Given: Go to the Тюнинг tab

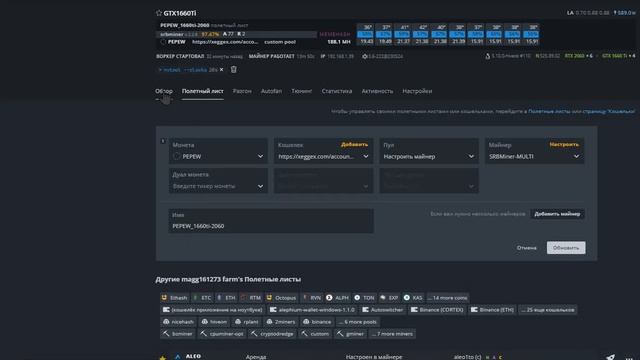Looking at the screenshot, I should pyautogui.click(x=302, y=91).
